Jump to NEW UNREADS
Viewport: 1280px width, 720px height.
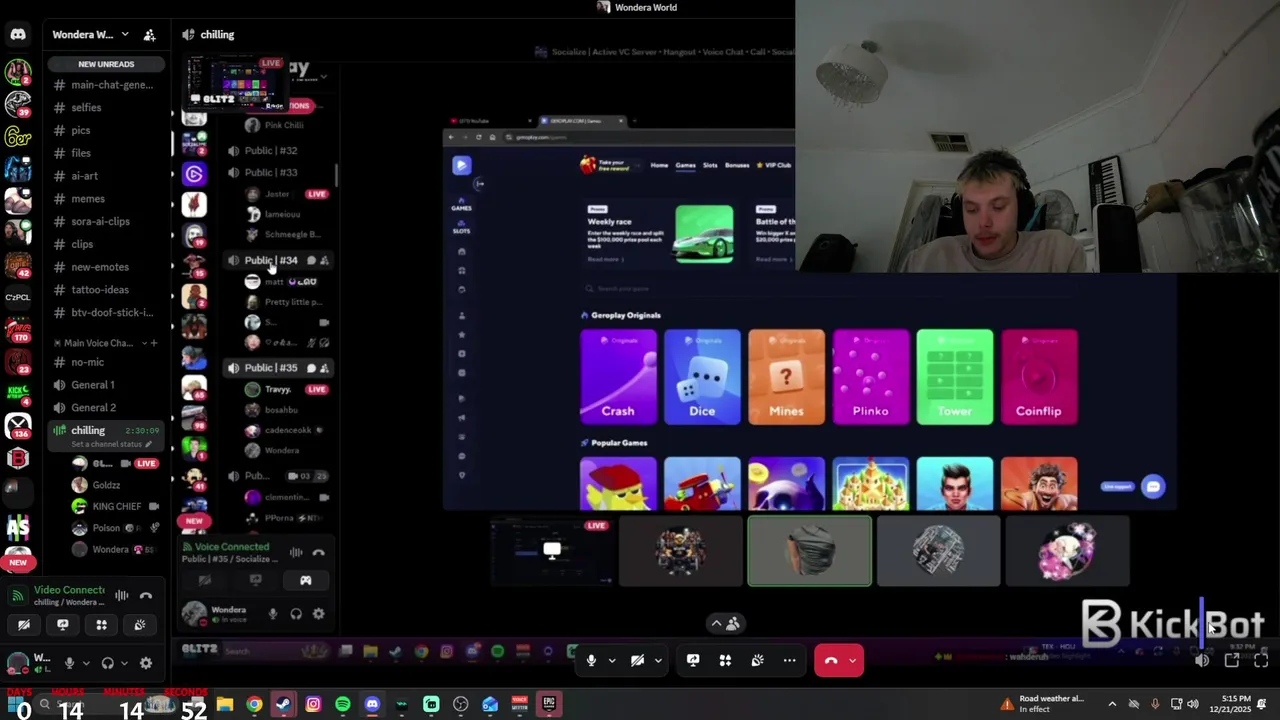pos(106,64)
